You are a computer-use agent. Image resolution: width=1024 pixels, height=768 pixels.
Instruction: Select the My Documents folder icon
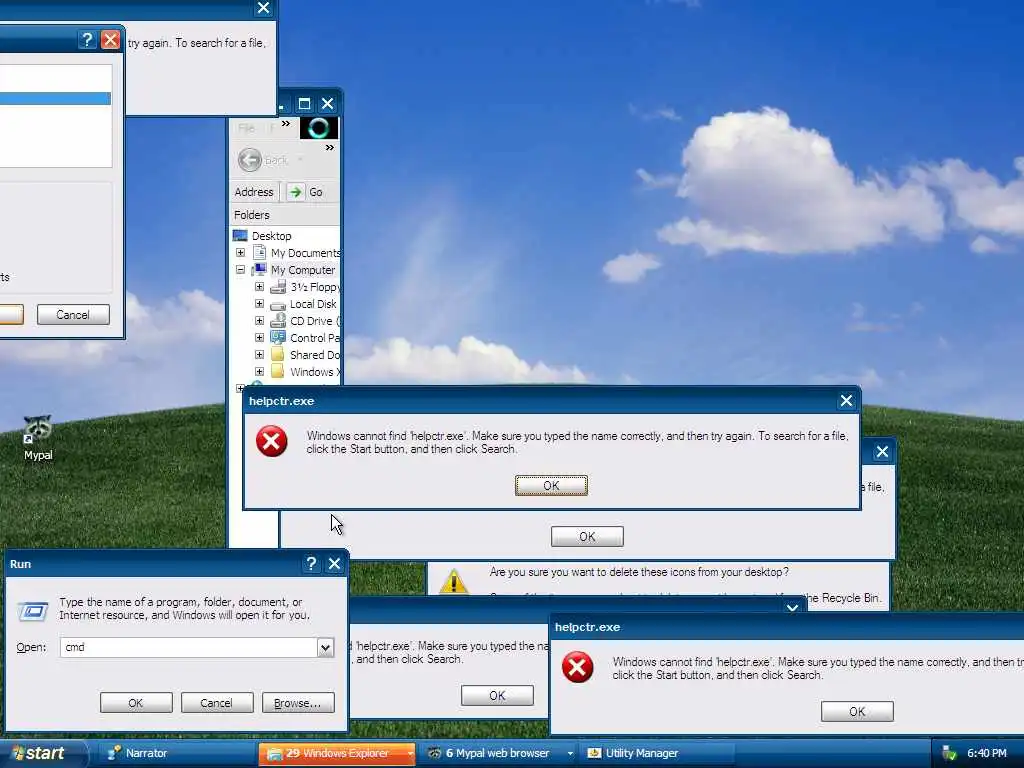[259, 253]
